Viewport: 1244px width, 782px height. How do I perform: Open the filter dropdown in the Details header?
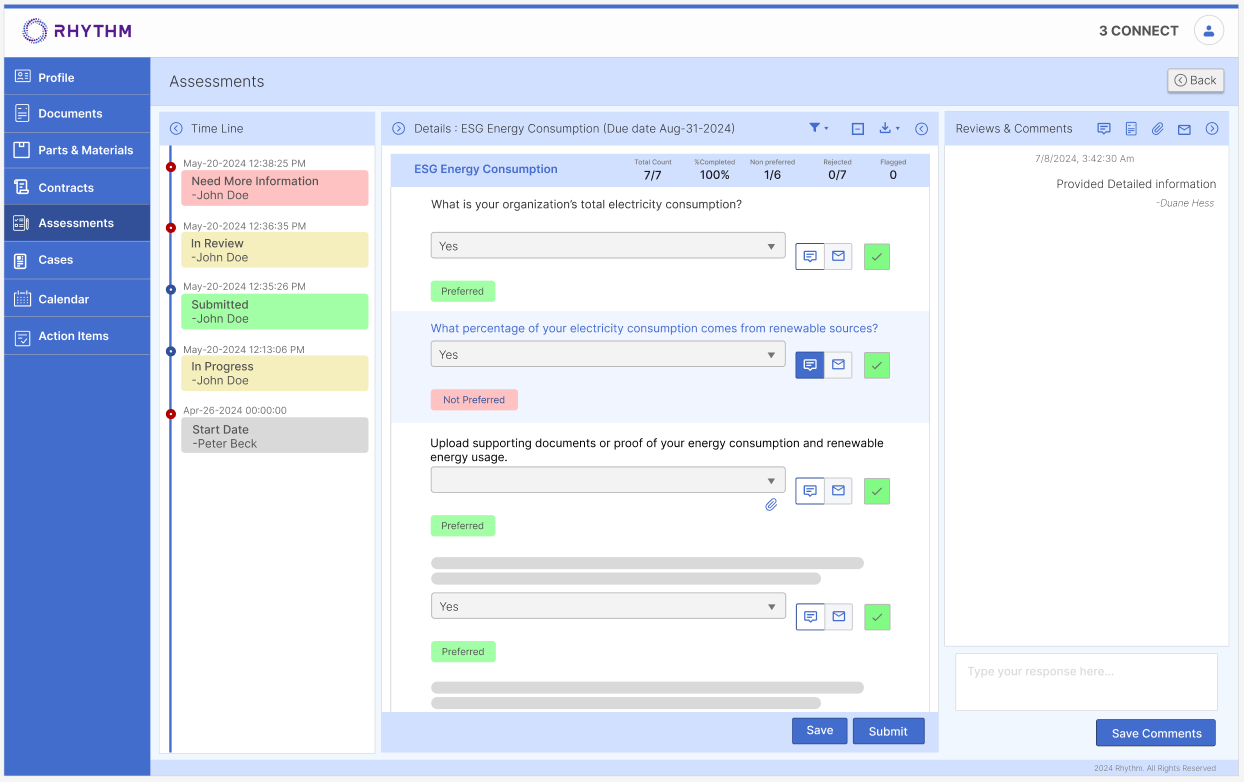click(x=818, y=128)
